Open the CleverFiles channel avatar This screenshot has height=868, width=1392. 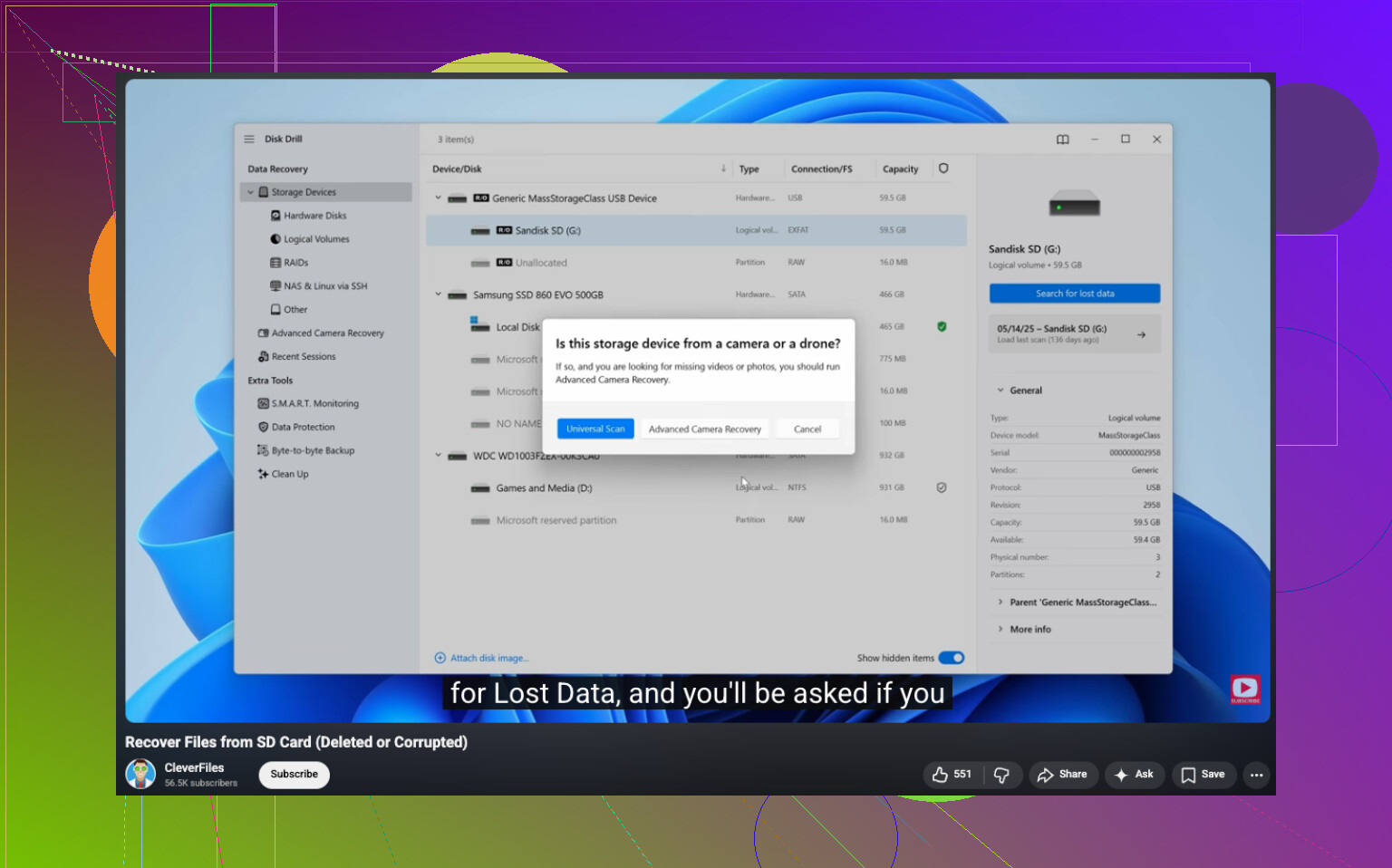140,774
